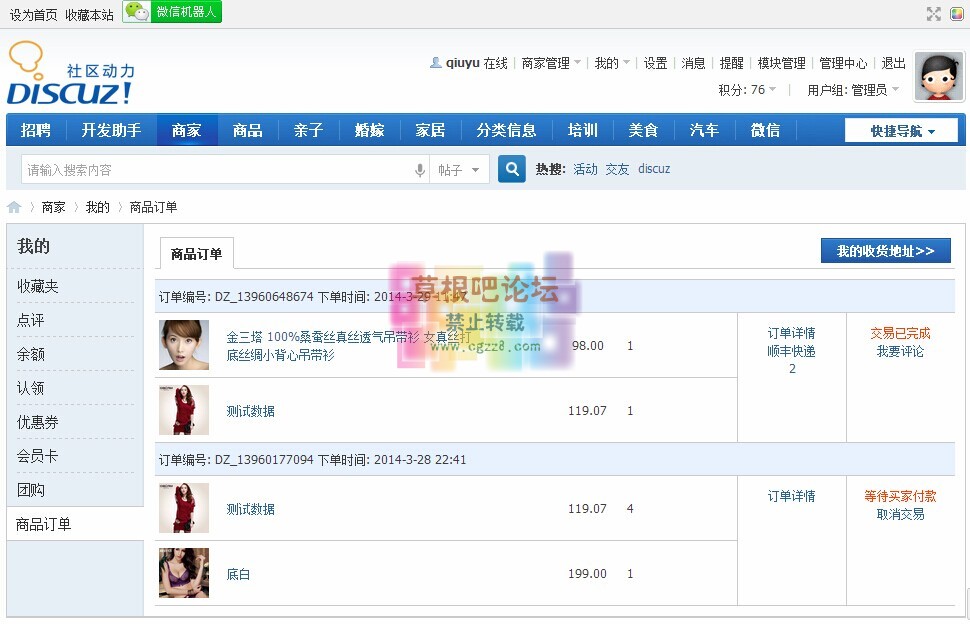
Task: Click the home breadcrumb icon
Action: click(14, 207)
